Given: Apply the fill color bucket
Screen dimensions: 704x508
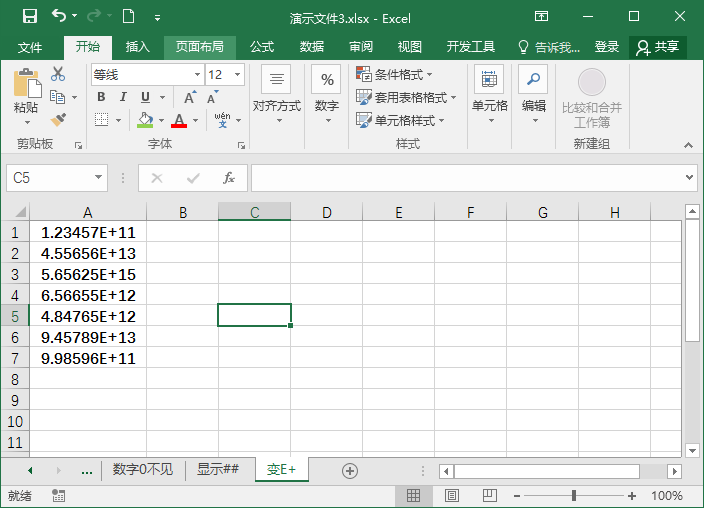Looking at the screenshot, I should (x=145, y=120).
